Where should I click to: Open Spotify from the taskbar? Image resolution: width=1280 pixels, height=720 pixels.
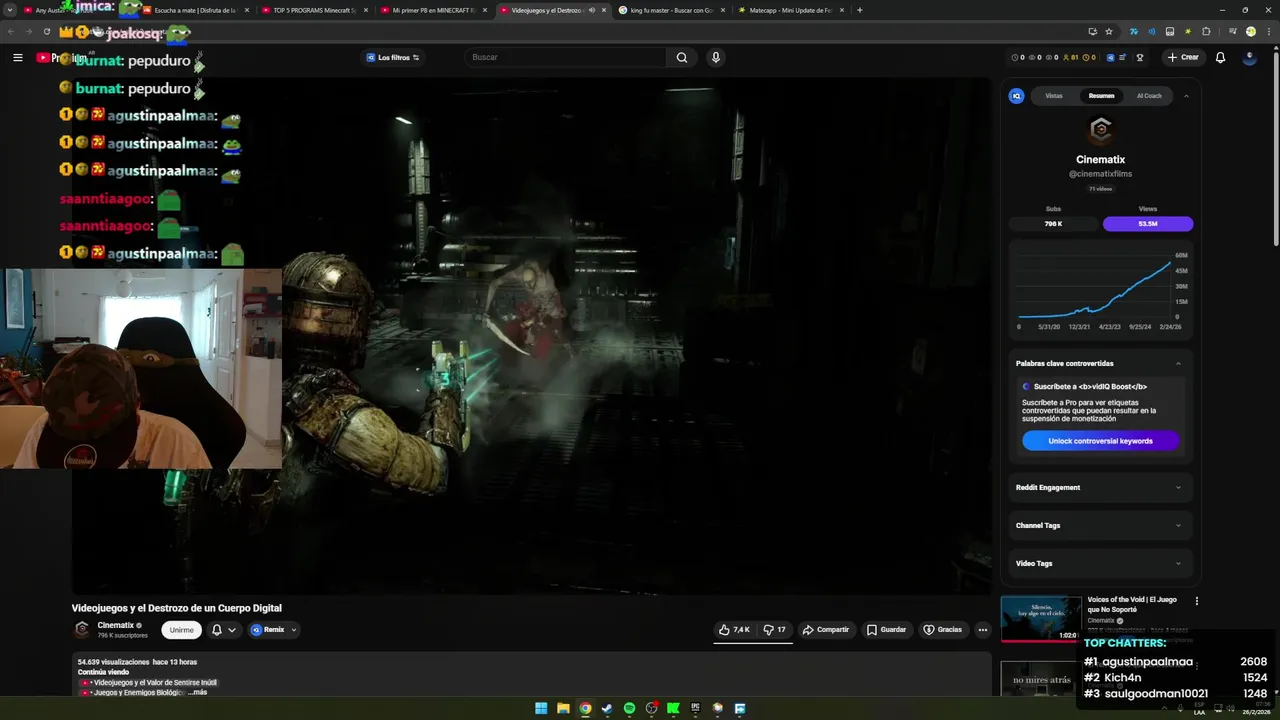pyautogui.click(x=629, y=708)
